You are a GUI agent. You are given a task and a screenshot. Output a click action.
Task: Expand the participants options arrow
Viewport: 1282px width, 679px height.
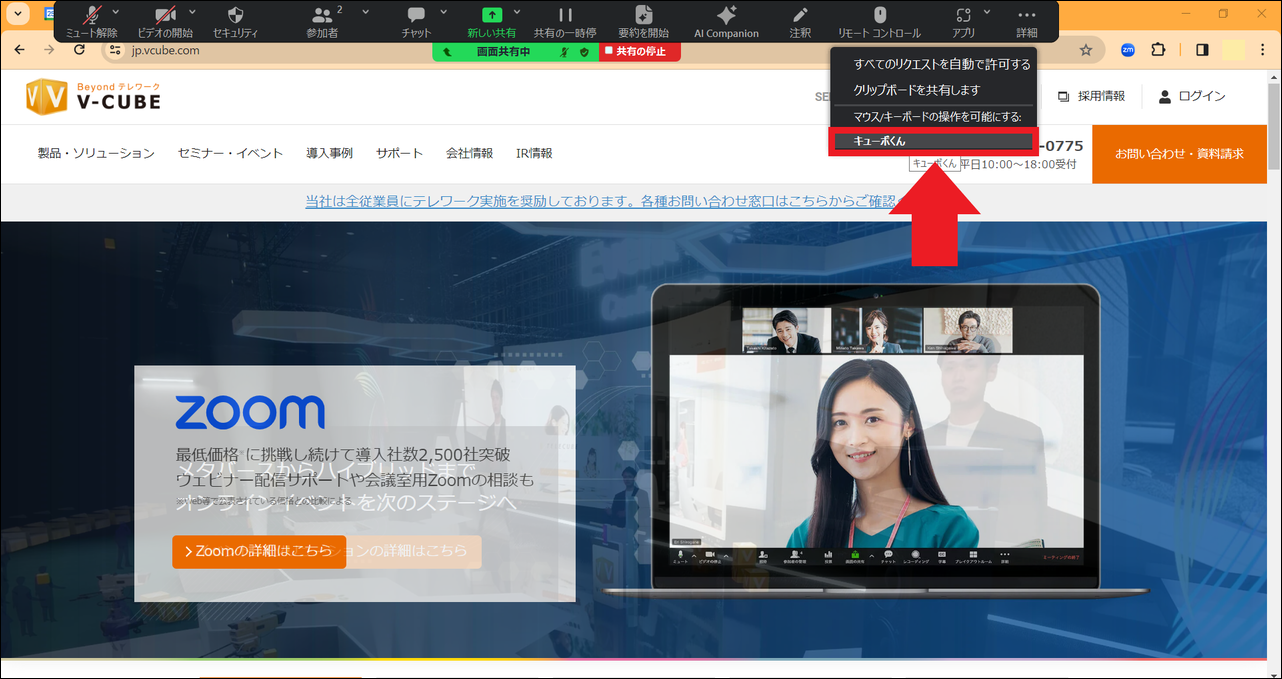click(x=365, y=12)
